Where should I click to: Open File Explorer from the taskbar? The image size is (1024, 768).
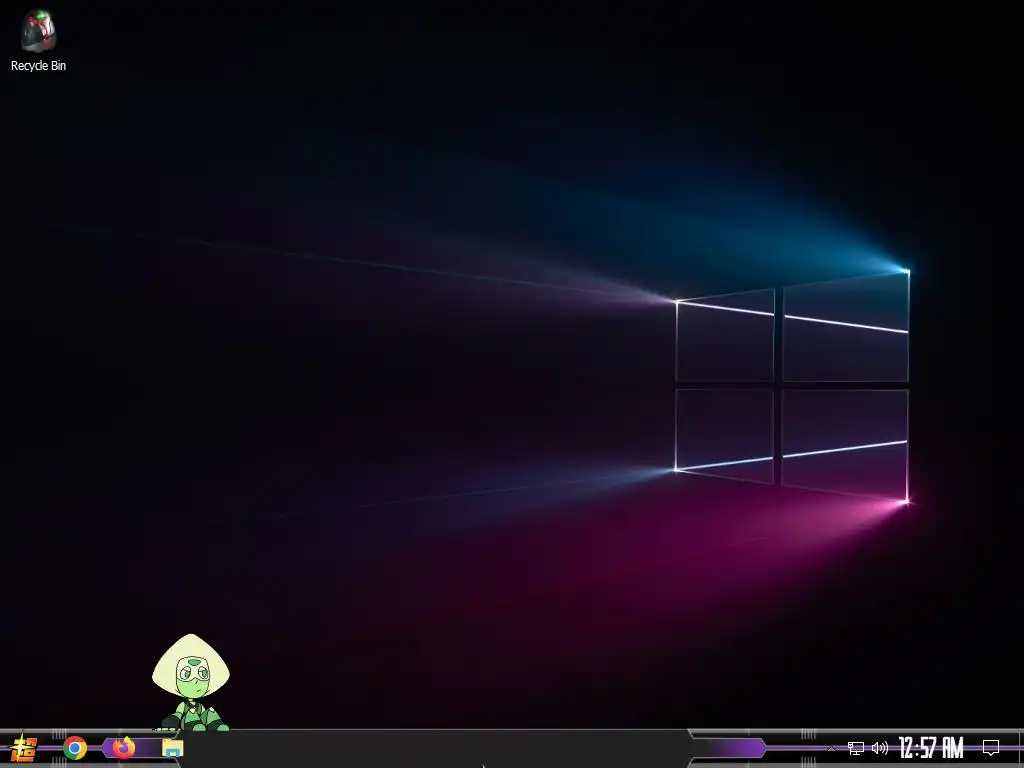(x=172, y=748)
